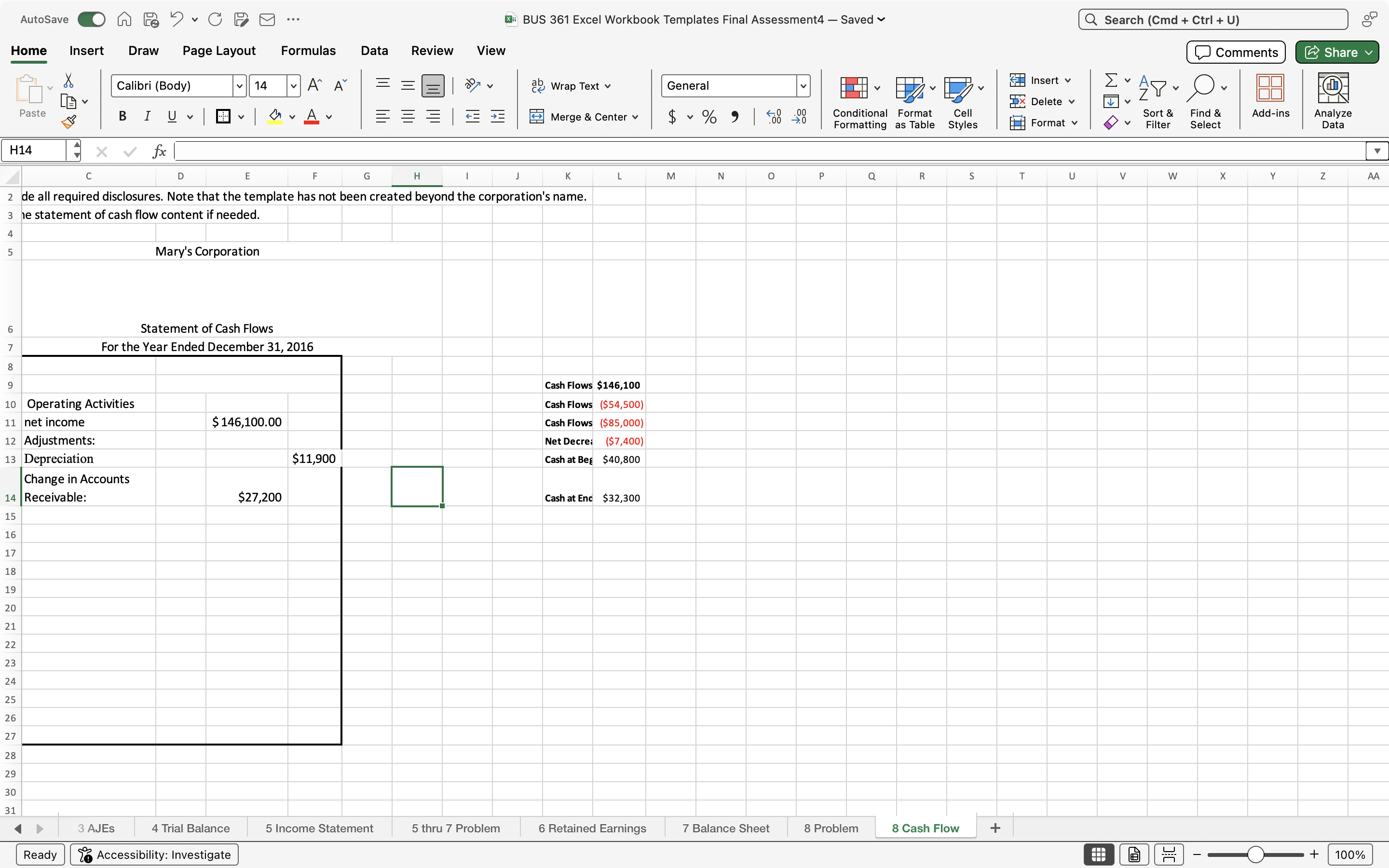Click the Share button
The height and width of the screenshot is (868, 1389).
[x=1335, y=52]
